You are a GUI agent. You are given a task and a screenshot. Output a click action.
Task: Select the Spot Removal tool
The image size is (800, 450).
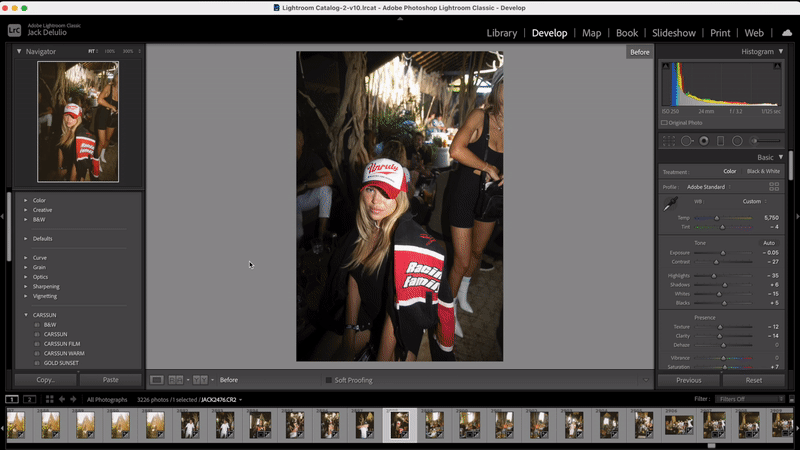click(x=686, y=141)
